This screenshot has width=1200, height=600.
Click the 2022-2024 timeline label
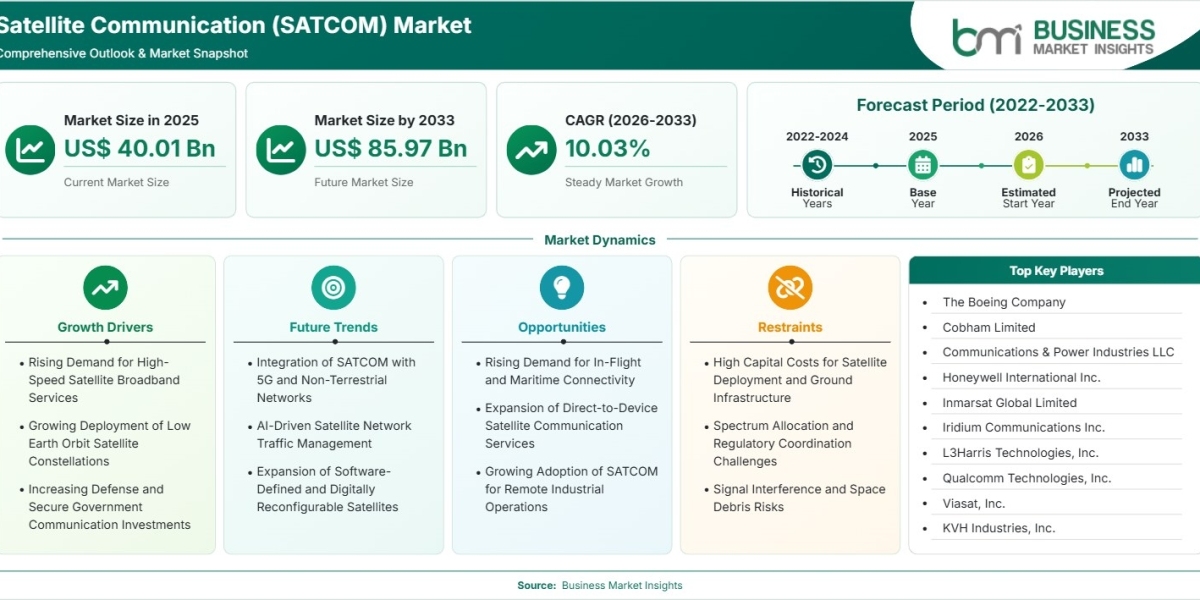point(817,136)
